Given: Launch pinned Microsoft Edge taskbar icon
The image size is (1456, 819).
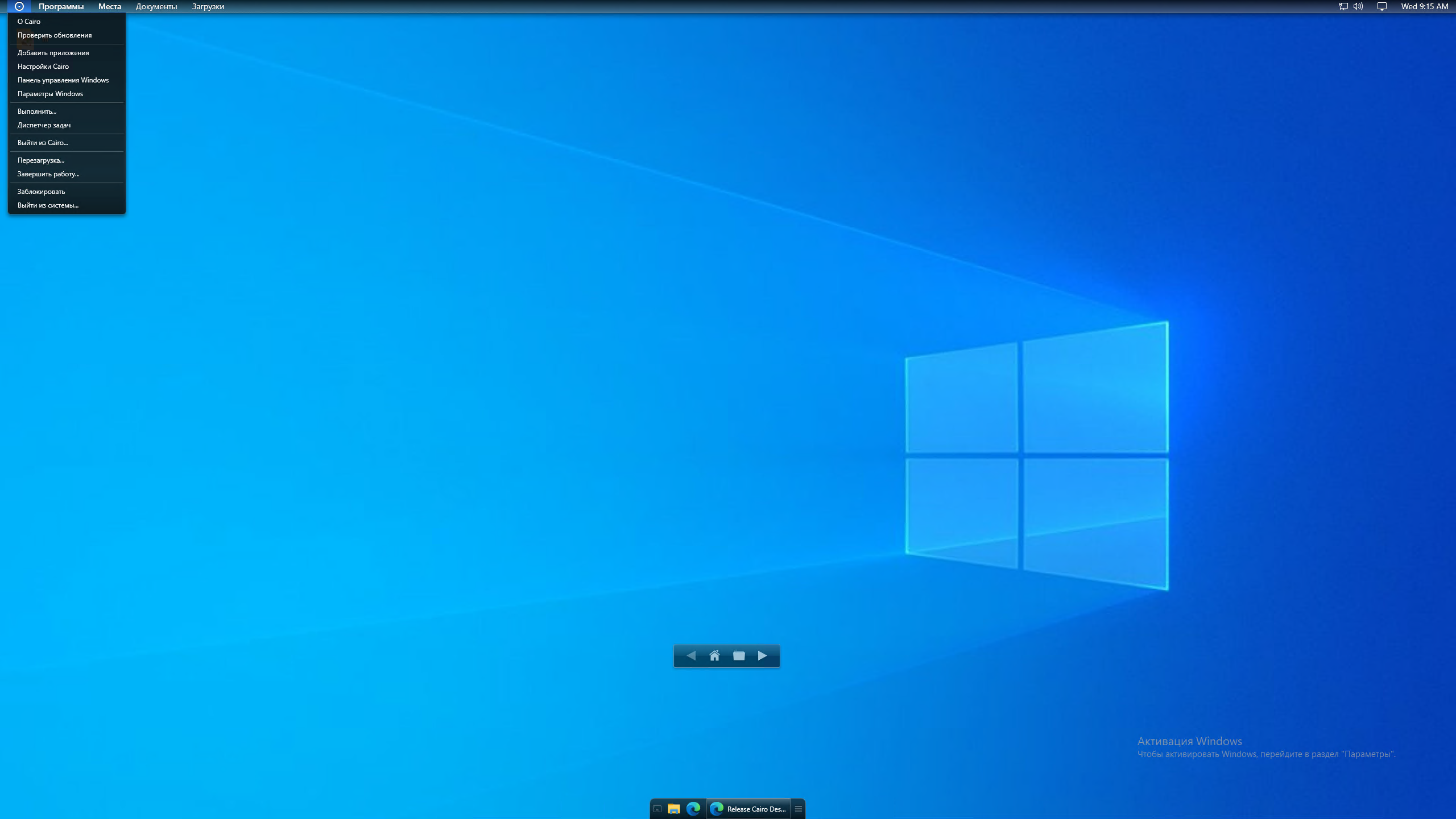Looking at the screenshot, I should point(693,809).
